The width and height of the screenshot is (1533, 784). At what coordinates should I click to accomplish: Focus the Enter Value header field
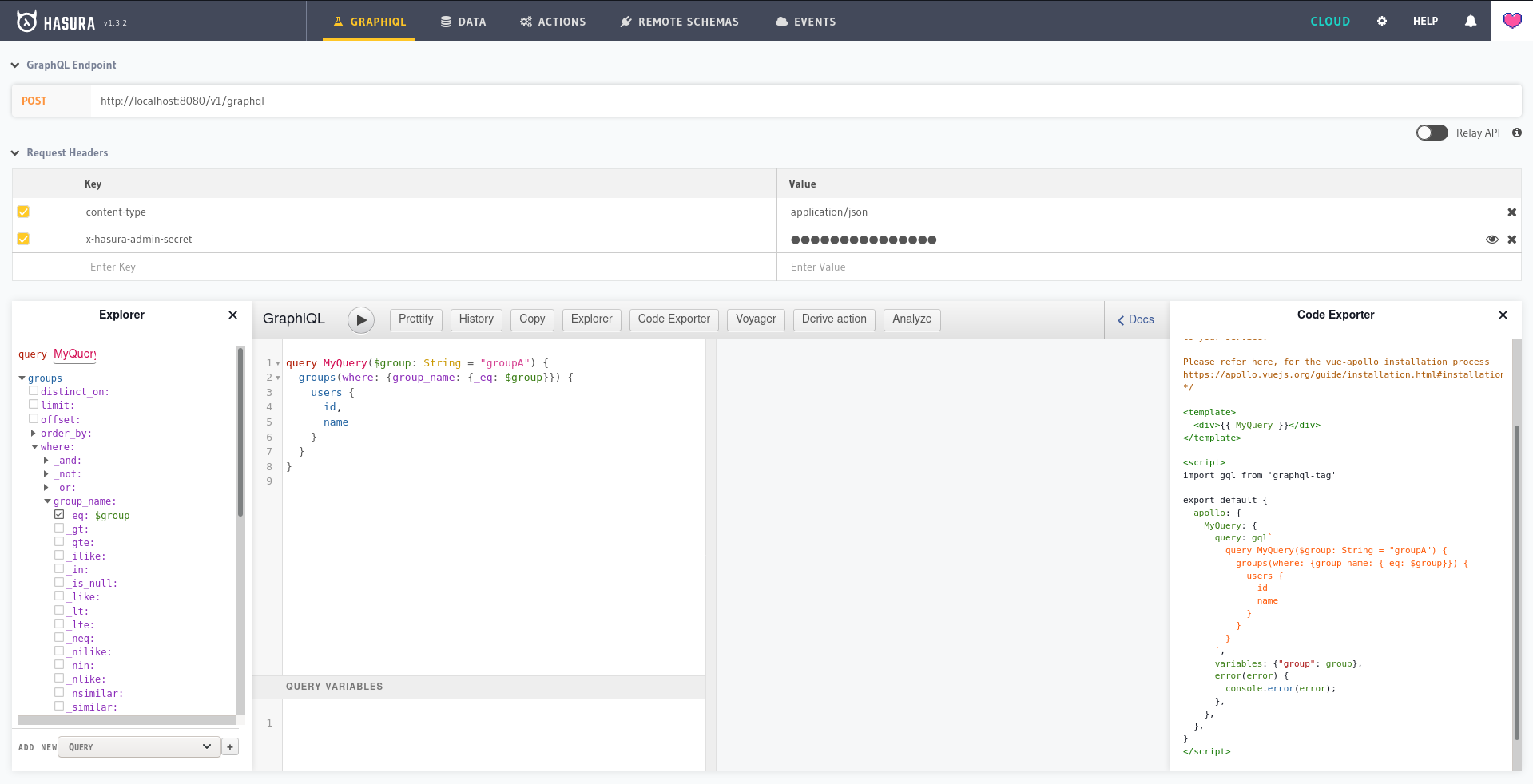click(1149, 267)
